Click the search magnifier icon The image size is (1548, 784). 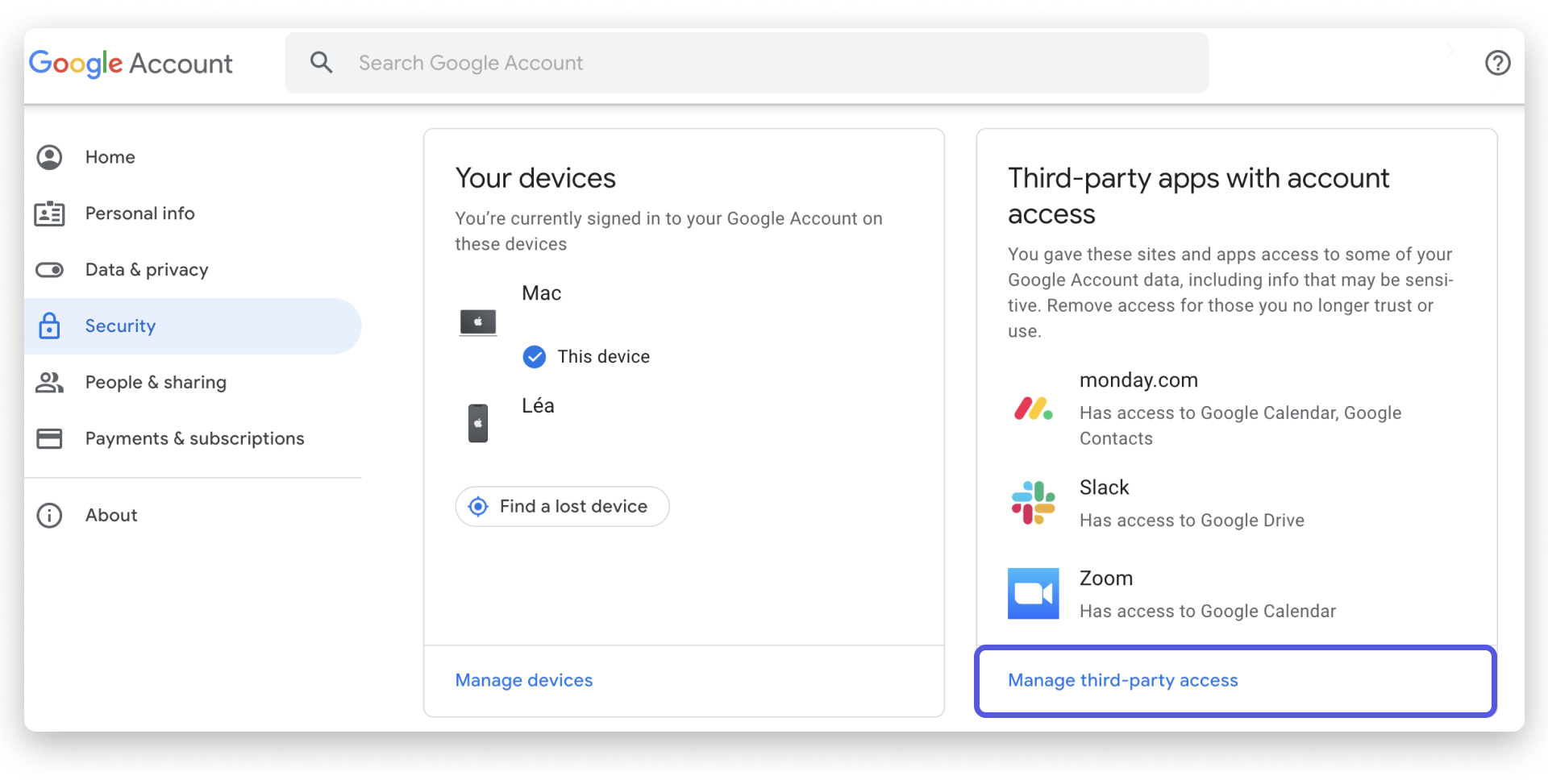(x=322, y=62)
